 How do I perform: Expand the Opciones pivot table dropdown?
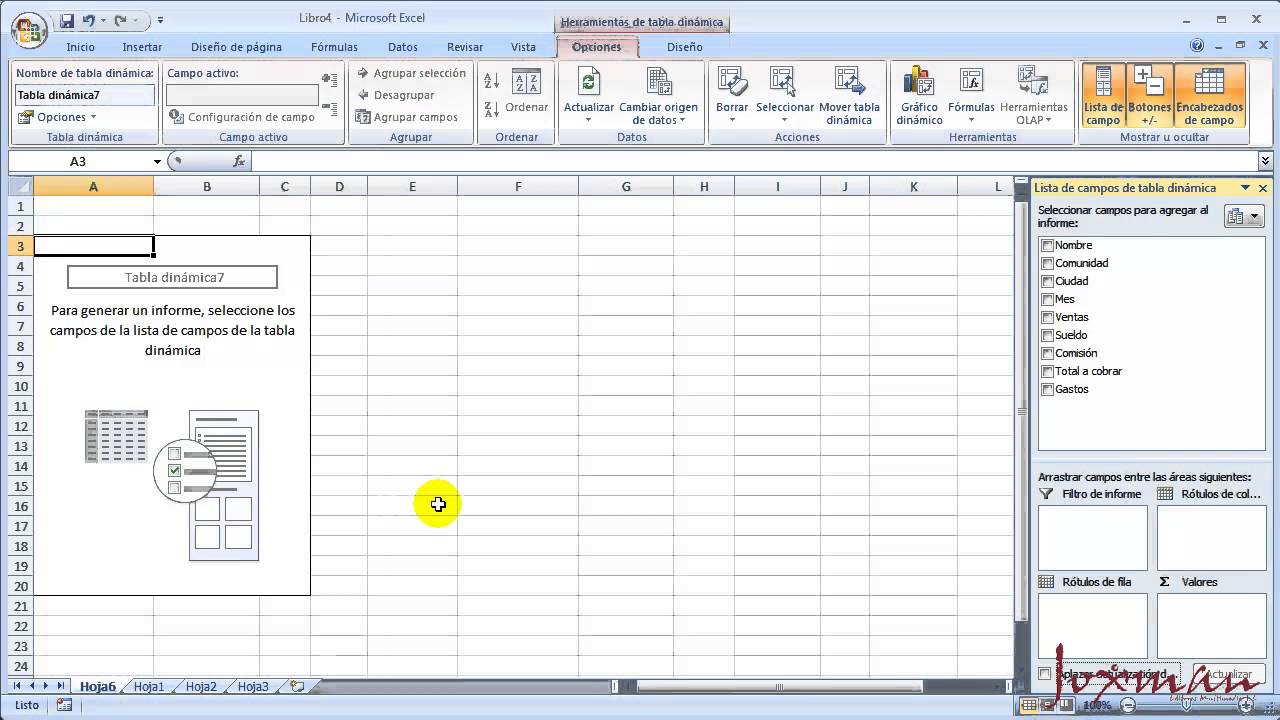(58, 117)
